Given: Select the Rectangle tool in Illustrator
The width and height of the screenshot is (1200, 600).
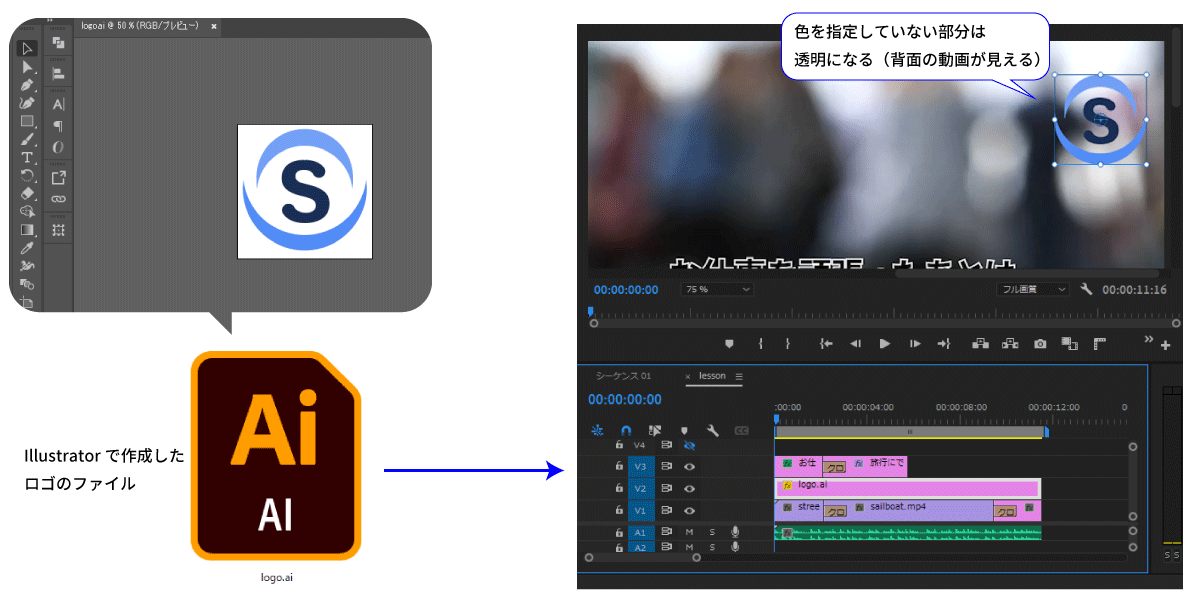Looking at the screenshot, I should (x=27, y=121).
